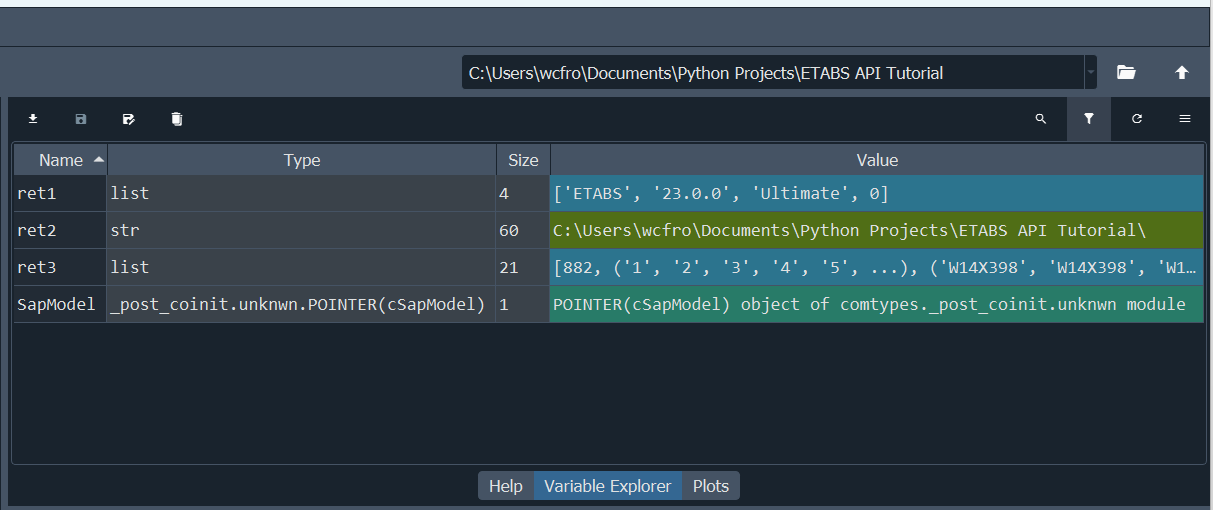Open the variable search magnifier

[1041, 119]
